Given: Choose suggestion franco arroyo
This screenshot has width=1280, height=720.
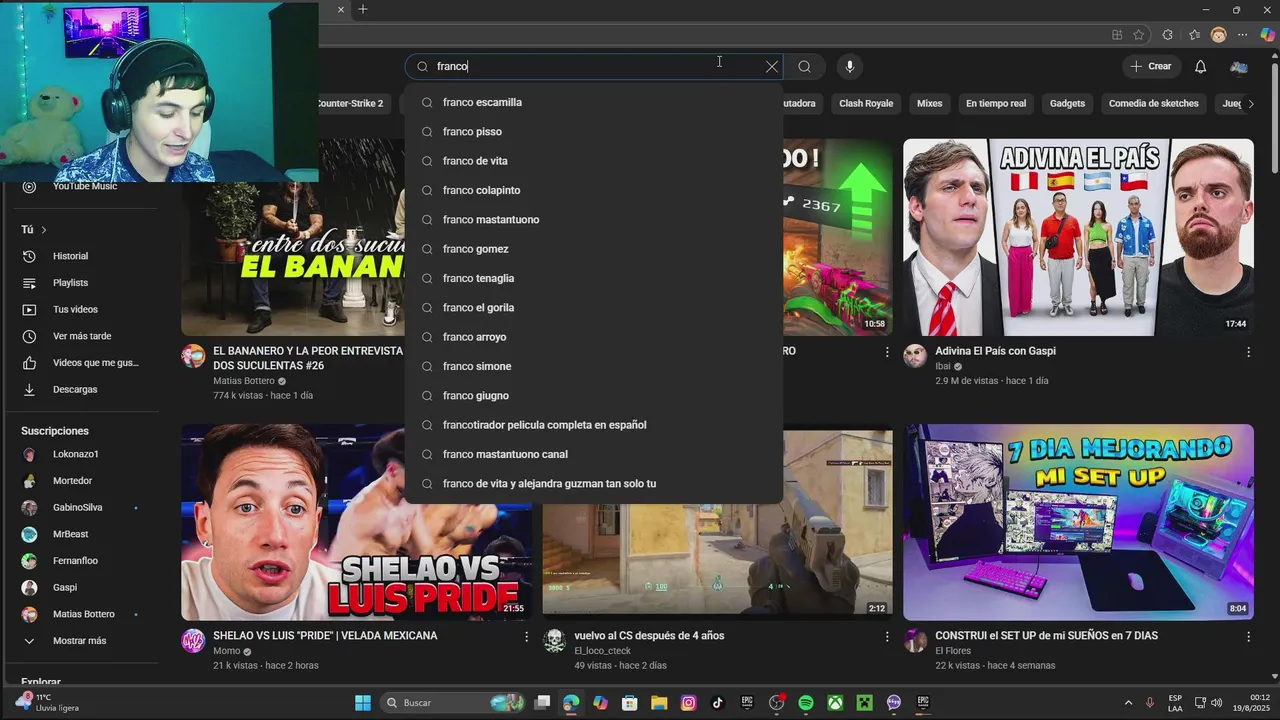Looking at the screenshot, I should click(x=594, y=337).
